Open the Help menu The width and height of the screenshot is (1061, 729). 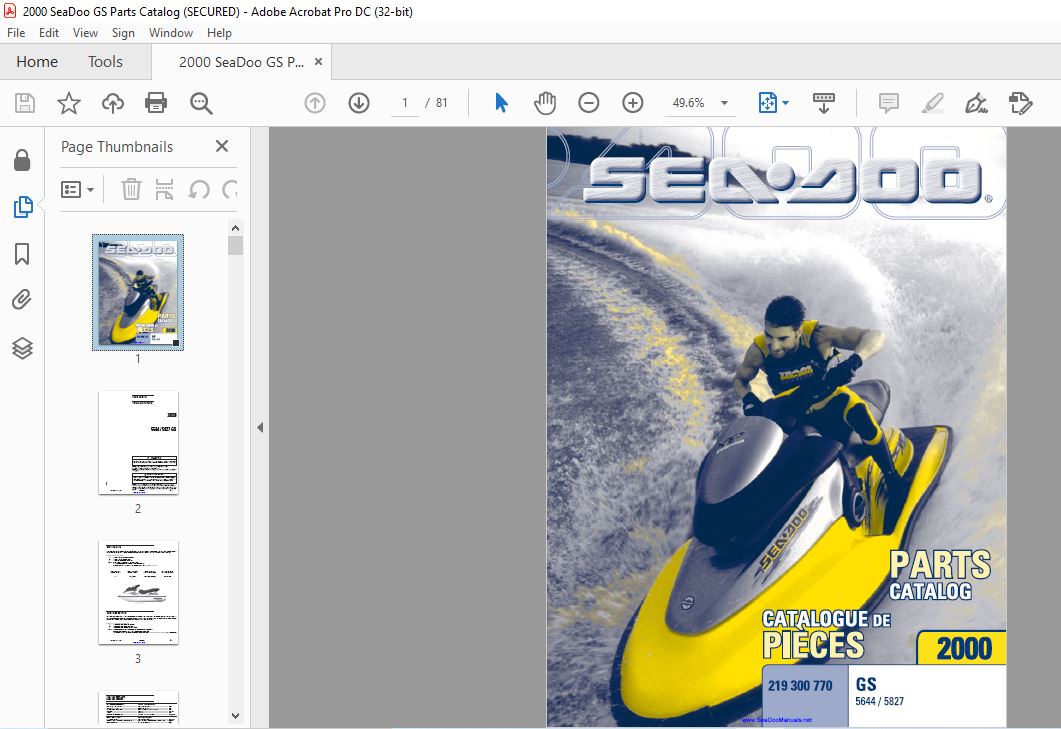click(x=219, y=32)
